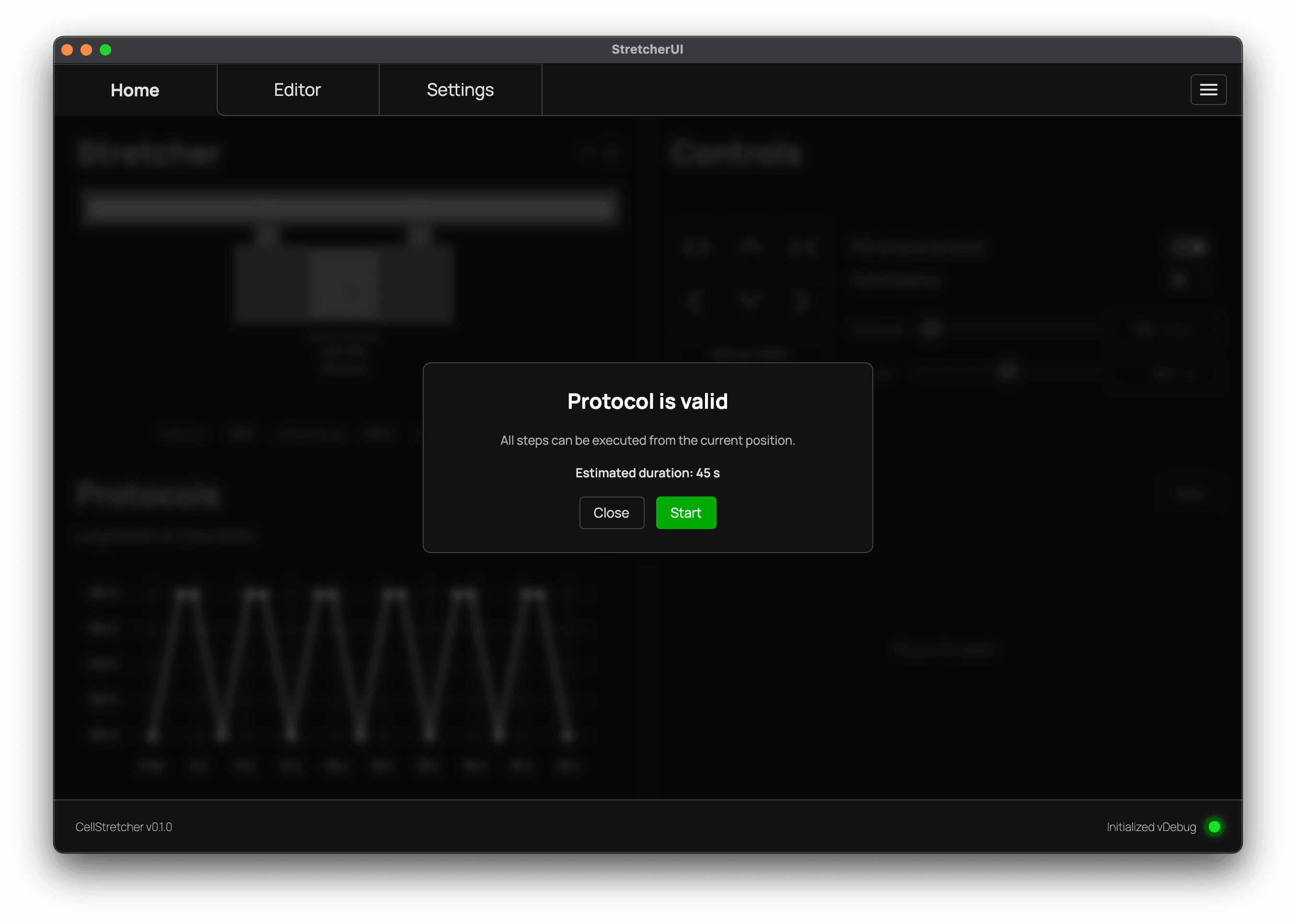Open the Editor tab
The width and height of the screenshot is (1296, 924).
coord(298,90)
